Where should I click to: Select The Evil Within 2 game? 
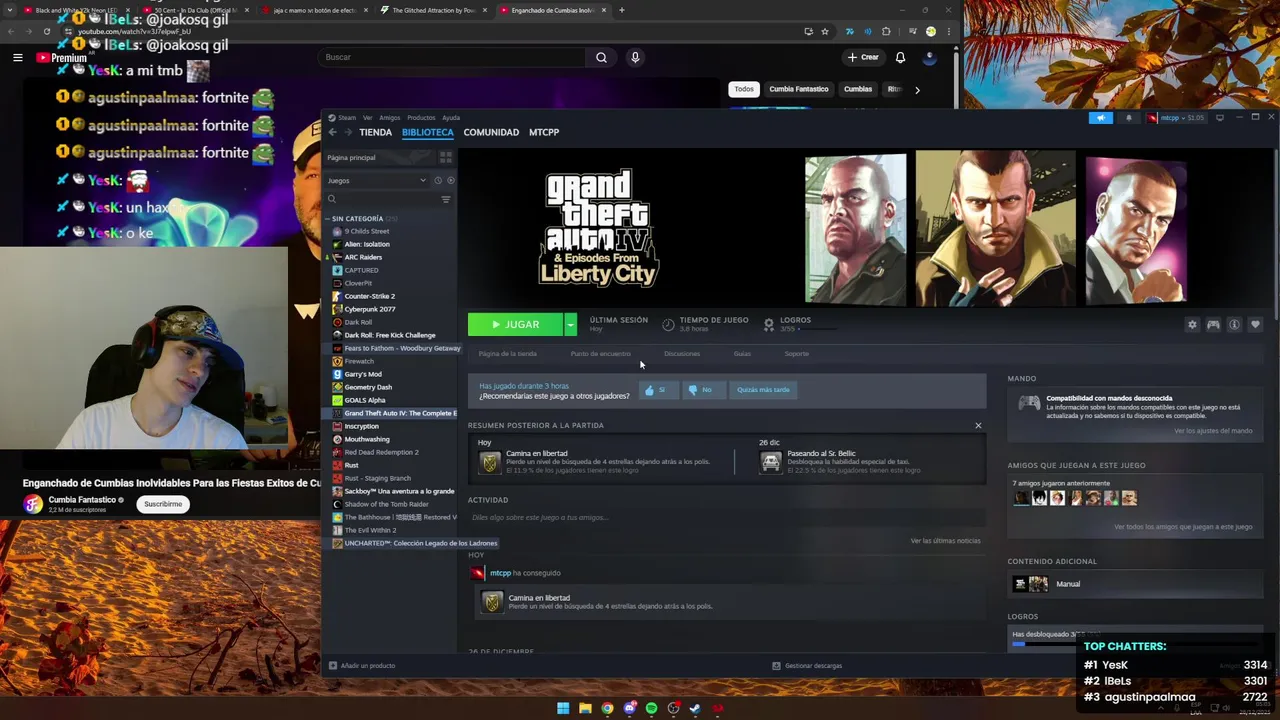tap(370, 530)
